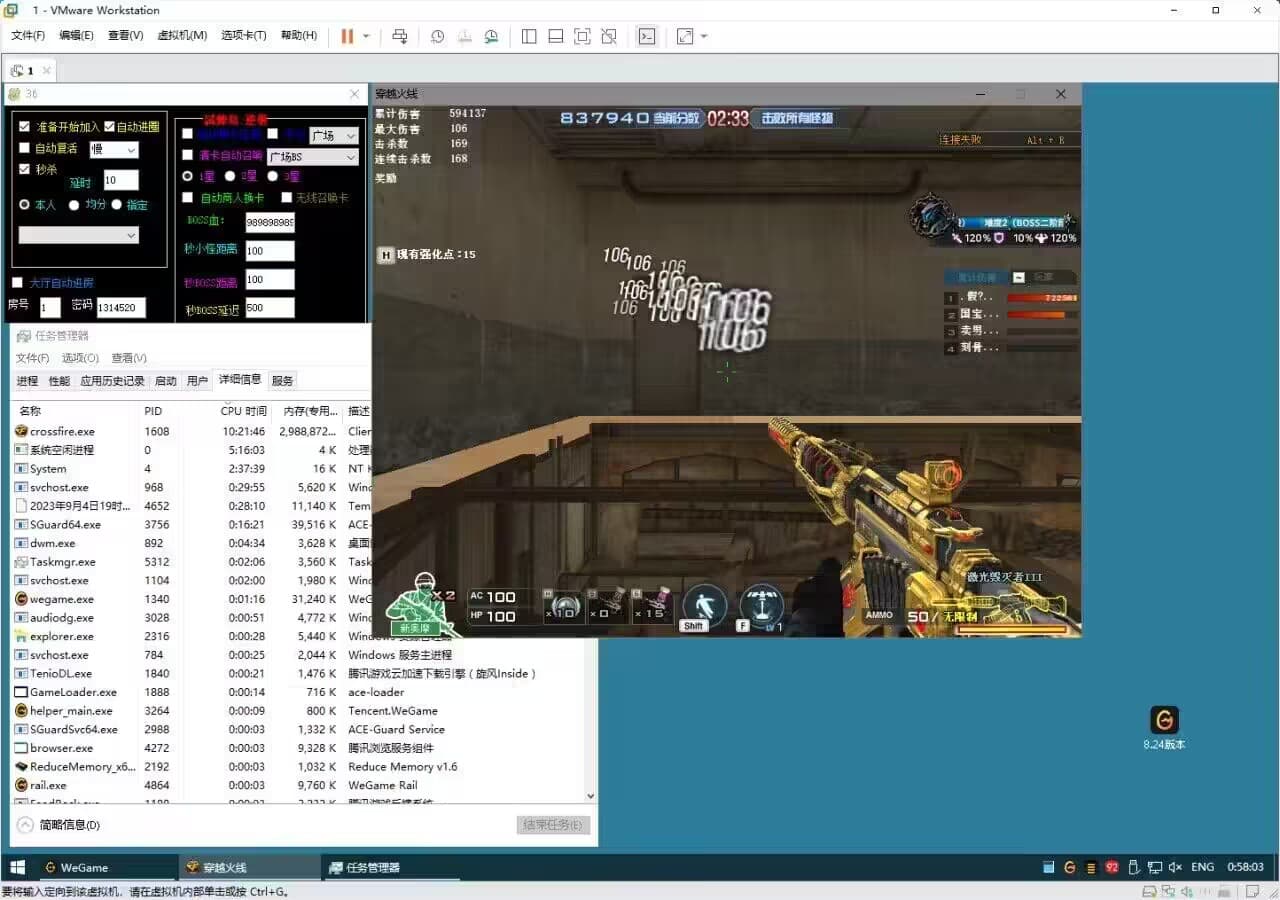Open the 虚拟机(M) menu

coord(182,35)
